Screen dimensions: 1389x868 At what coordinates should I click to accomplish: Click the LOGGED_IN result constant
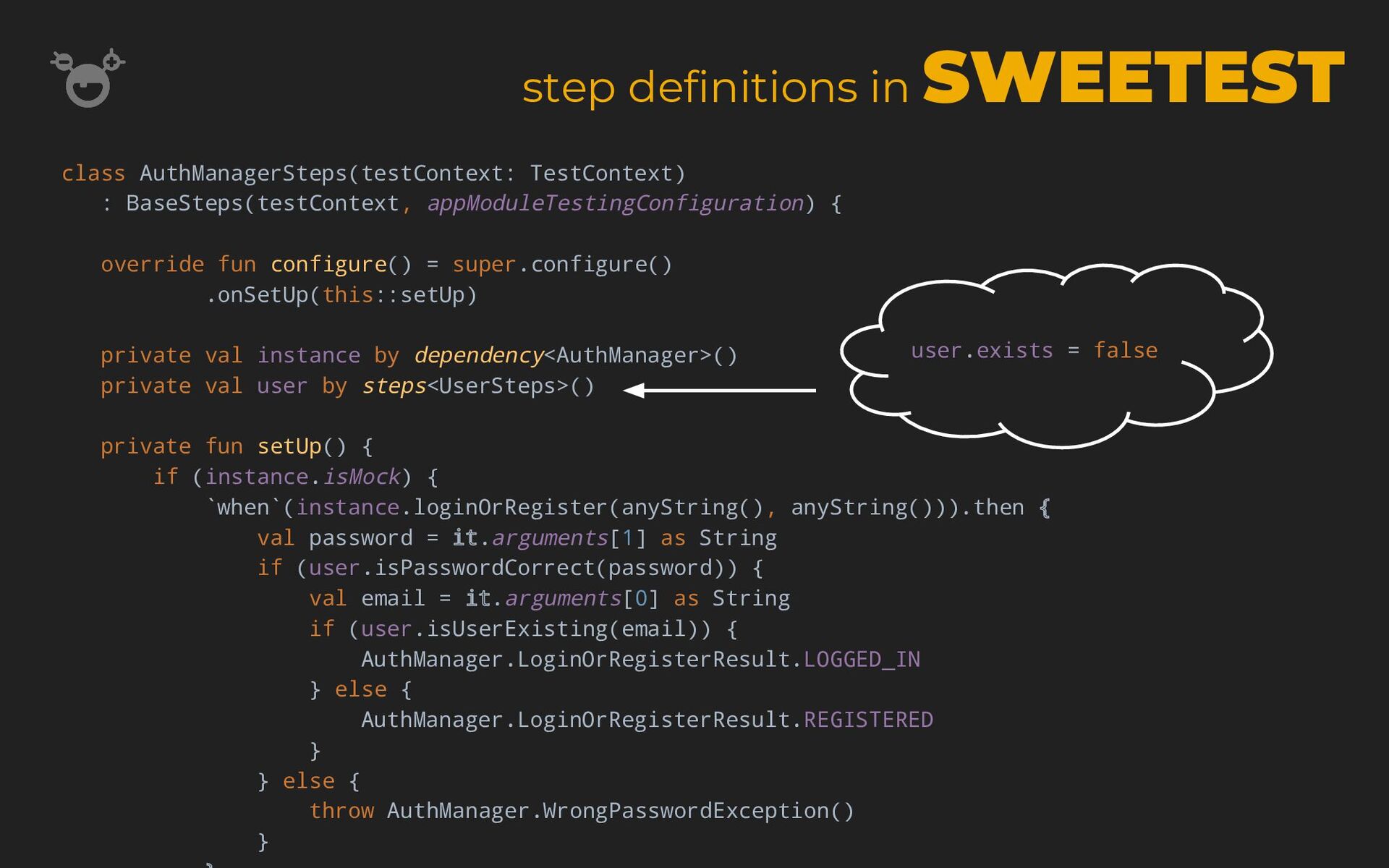[x=862, y=659]
